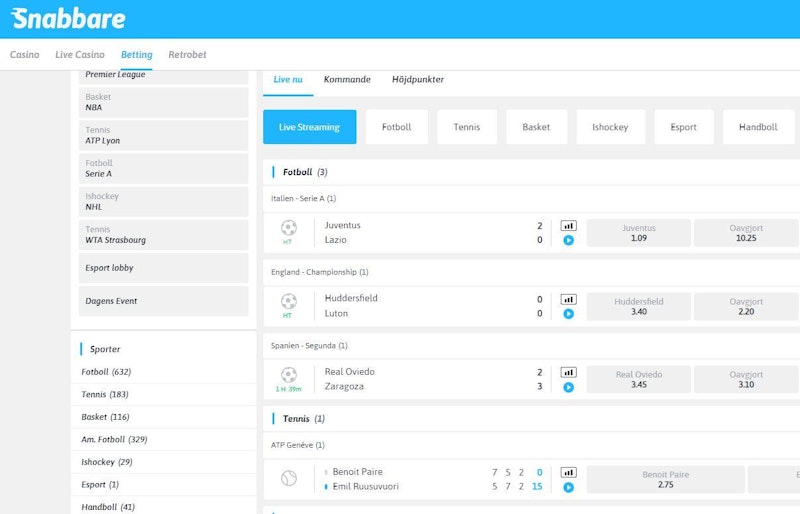Viewport: 800px width, 514px height.
Task: Switch to the Kommande tab
Action: pos(347,80)
